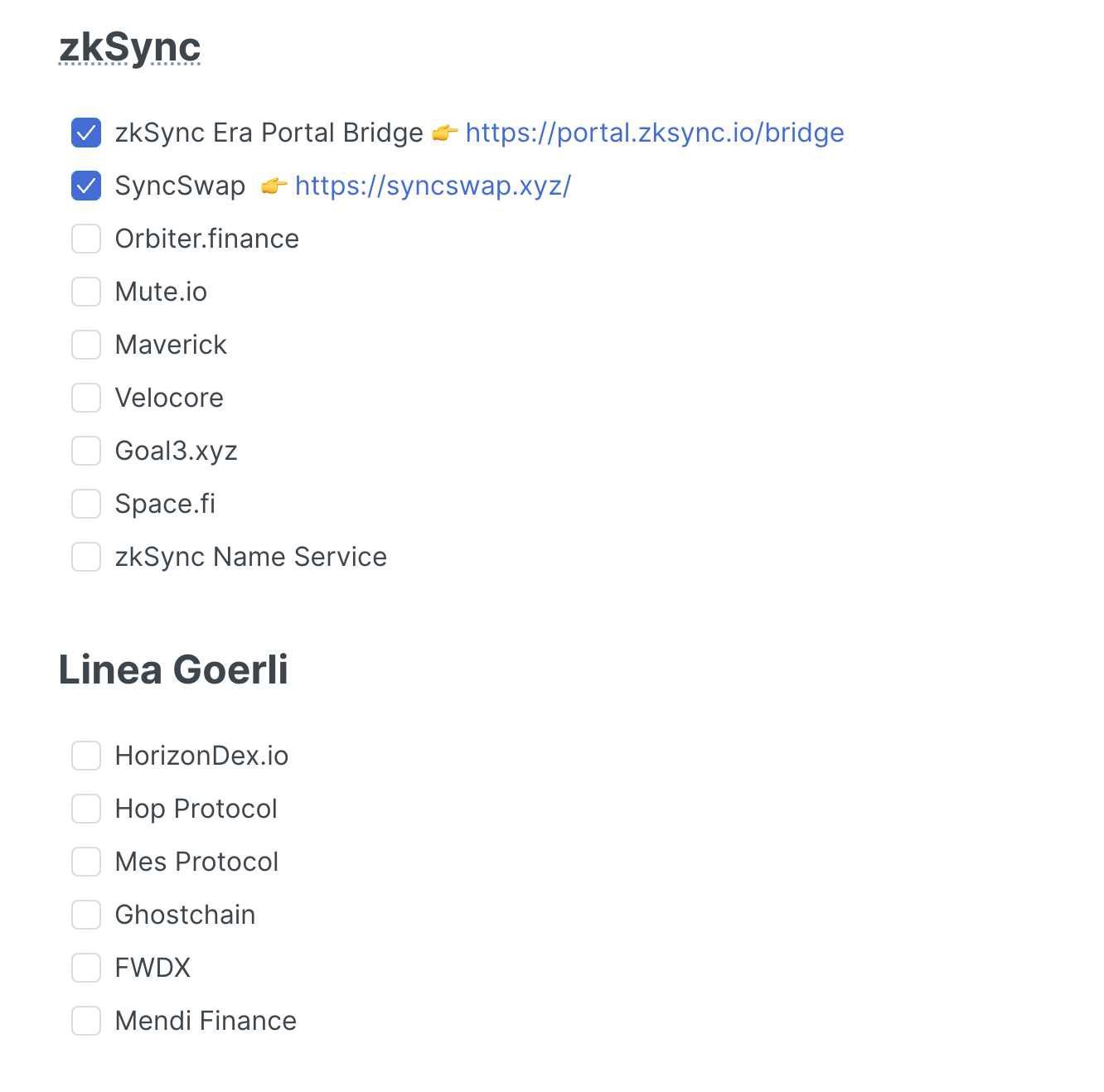
Task: Check the Hop Protocol checkbox
Action: click(86, 809)
